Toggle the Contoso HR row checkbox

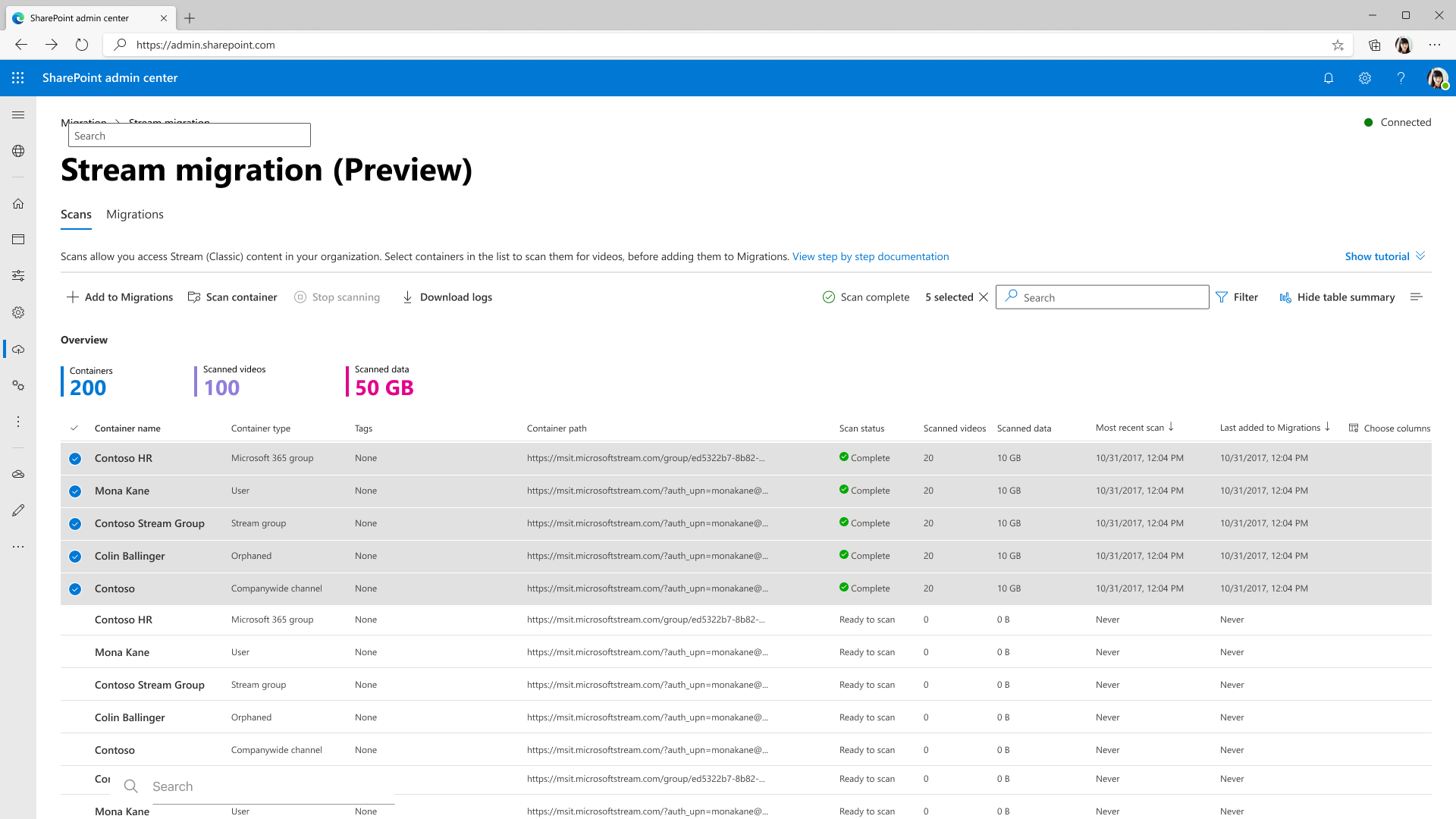click(75, 458)
